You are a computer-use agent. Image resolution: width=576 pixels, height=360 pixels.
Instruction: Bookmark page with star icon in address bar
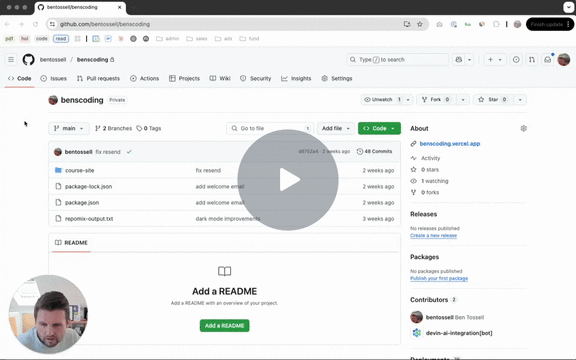point(420,24)
